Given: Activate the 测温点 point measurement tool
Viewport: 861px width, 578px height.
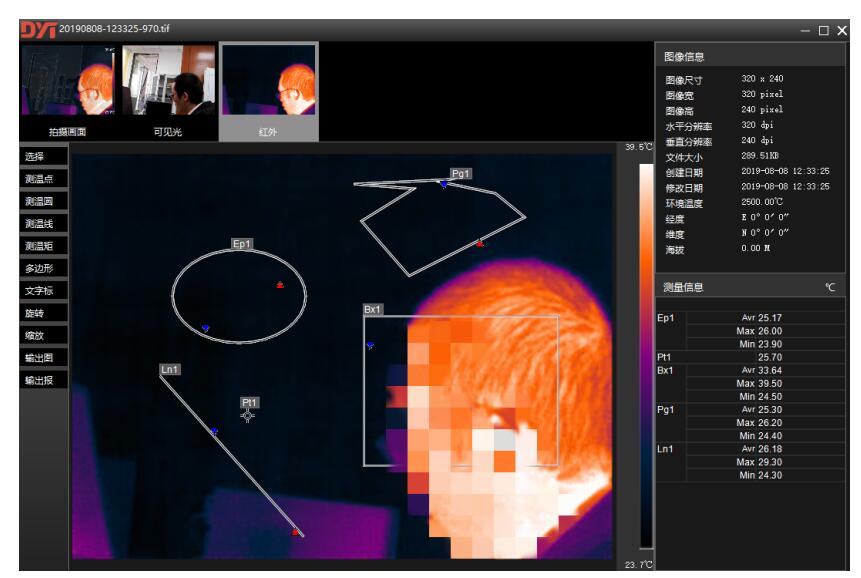Looking at the screenshot, I should coord(45,179).
